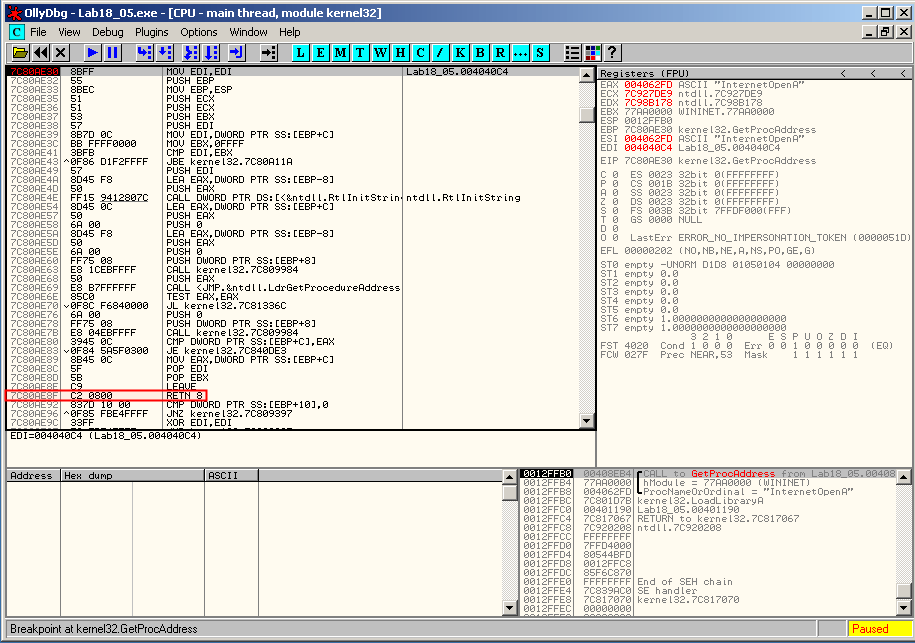This screenshot has height=643, width=915.
Task: Show the Log window with L button
Action: pos(301,52)
